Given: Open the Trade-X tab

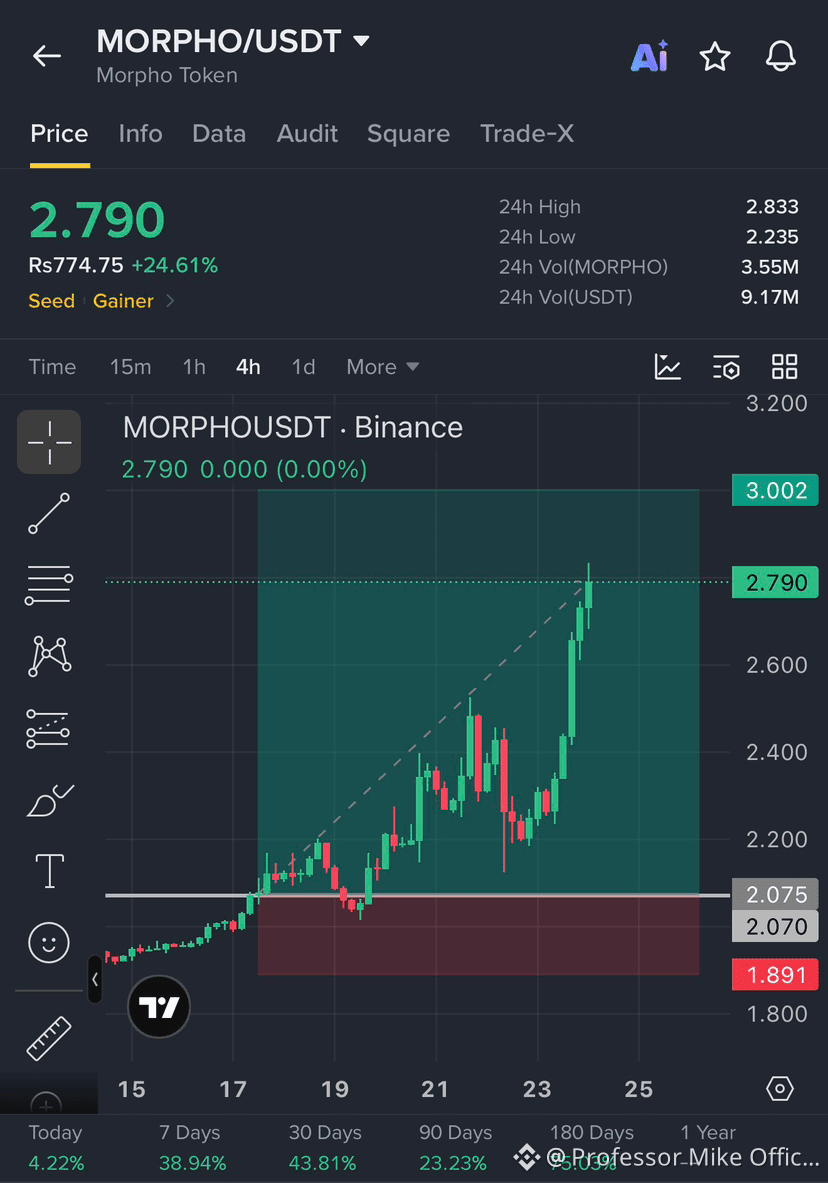Looking at the screenshot, I should (x=527, y=134).
